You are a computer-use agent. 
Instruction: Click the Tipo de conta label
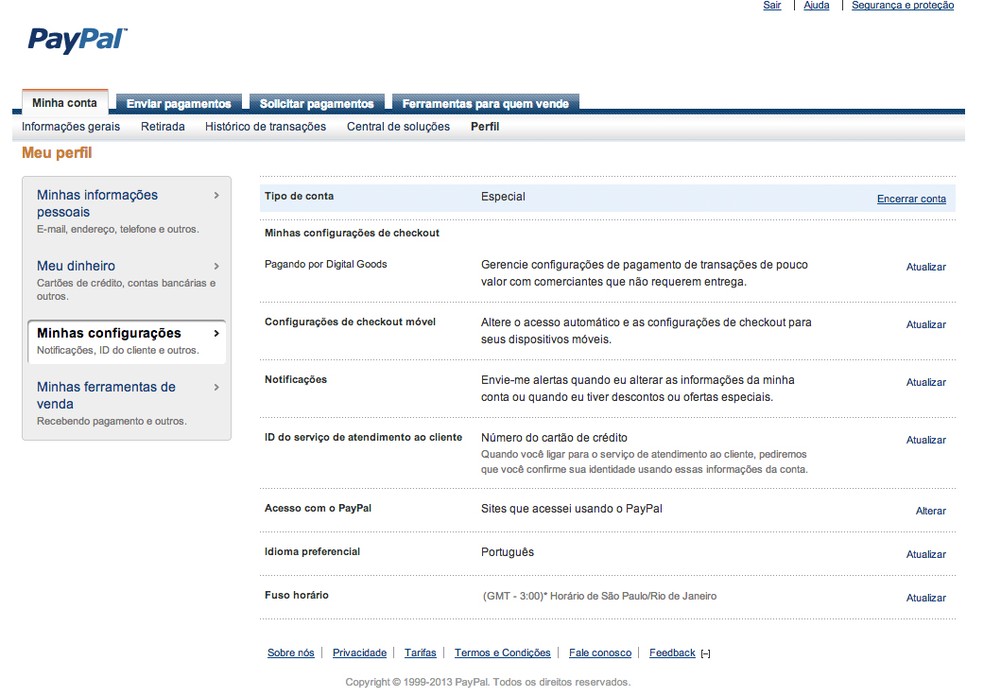pyautogui.click(x=299, y=196)
